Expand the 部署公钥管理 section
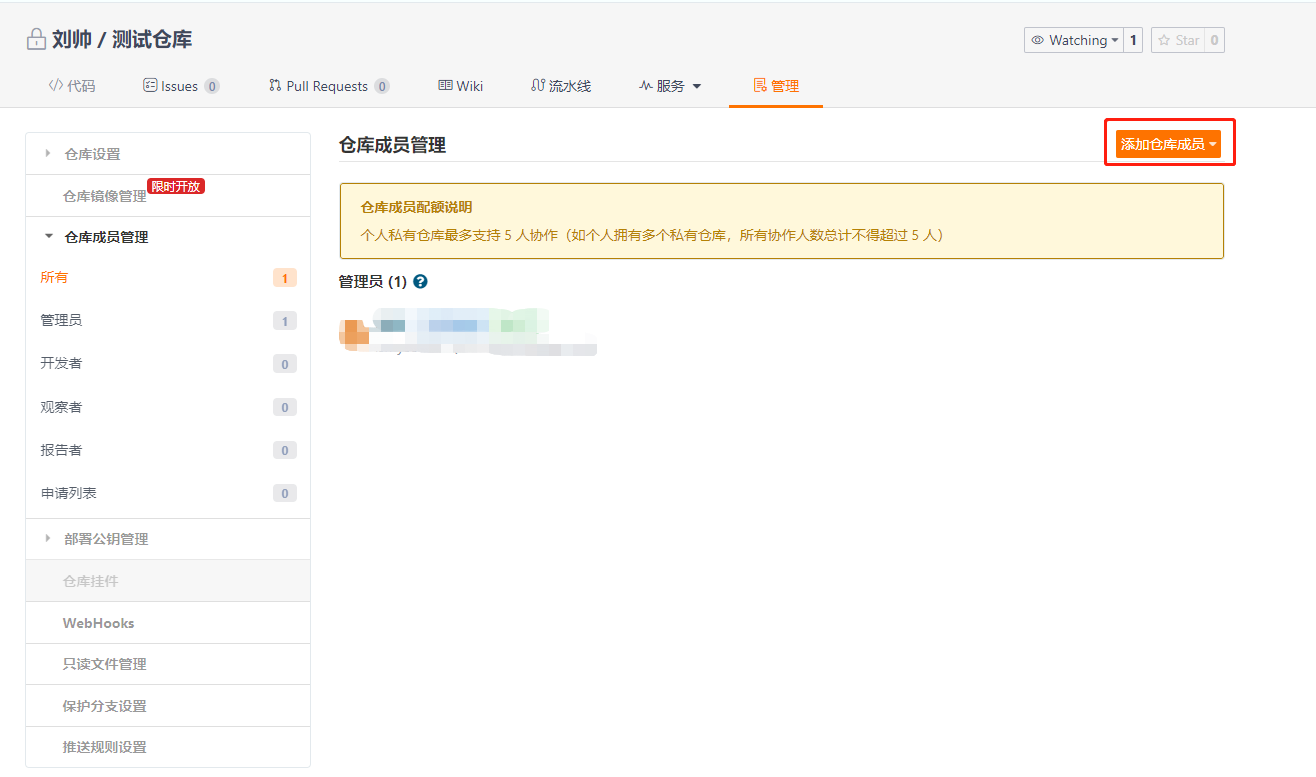 [168, 539]
